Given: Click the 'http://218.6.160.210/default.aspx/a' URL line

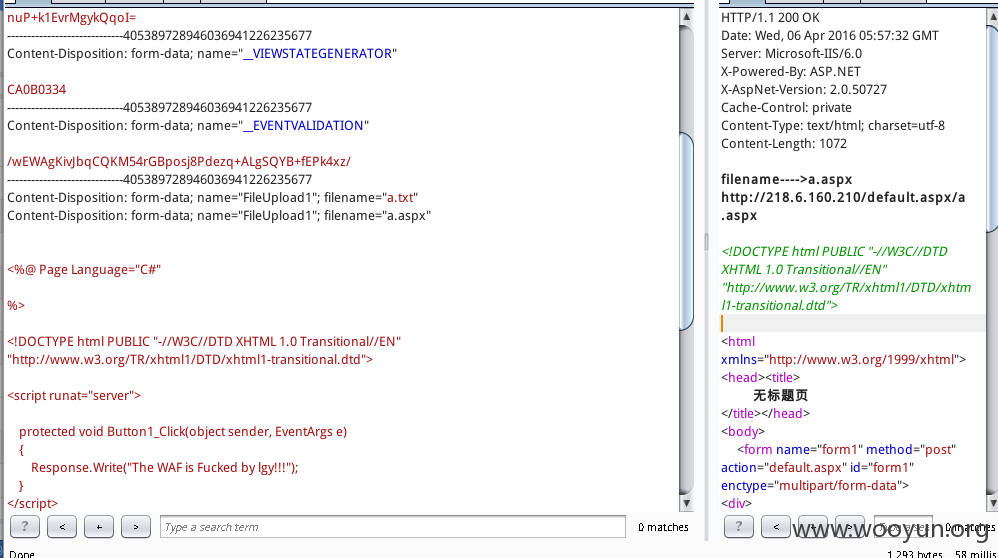Looking at the screenshot, I should 843,197.
